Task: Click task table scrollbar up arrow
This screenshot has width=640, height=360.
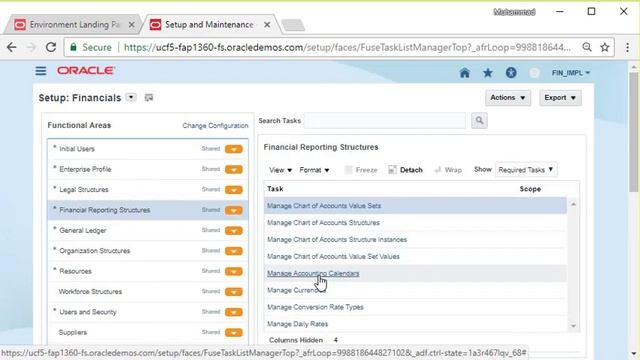Action: (573, 204)
